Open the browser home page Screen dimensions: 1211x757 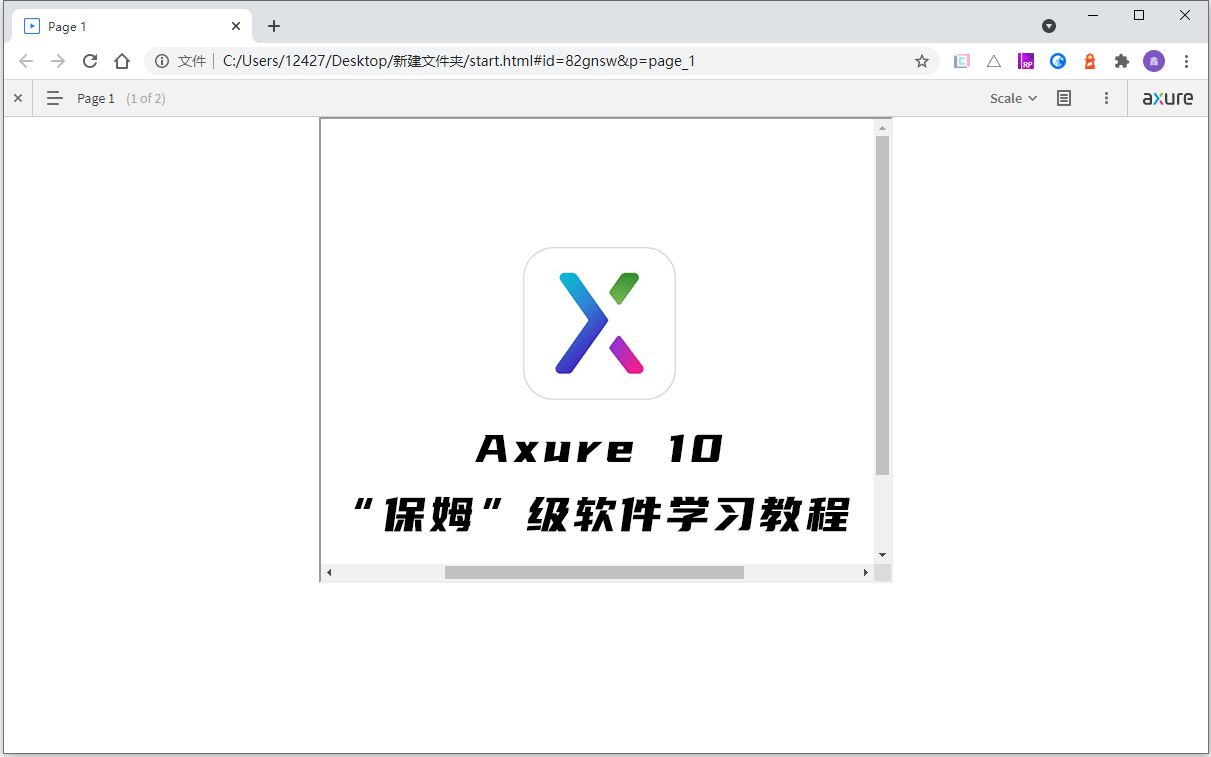122,61
